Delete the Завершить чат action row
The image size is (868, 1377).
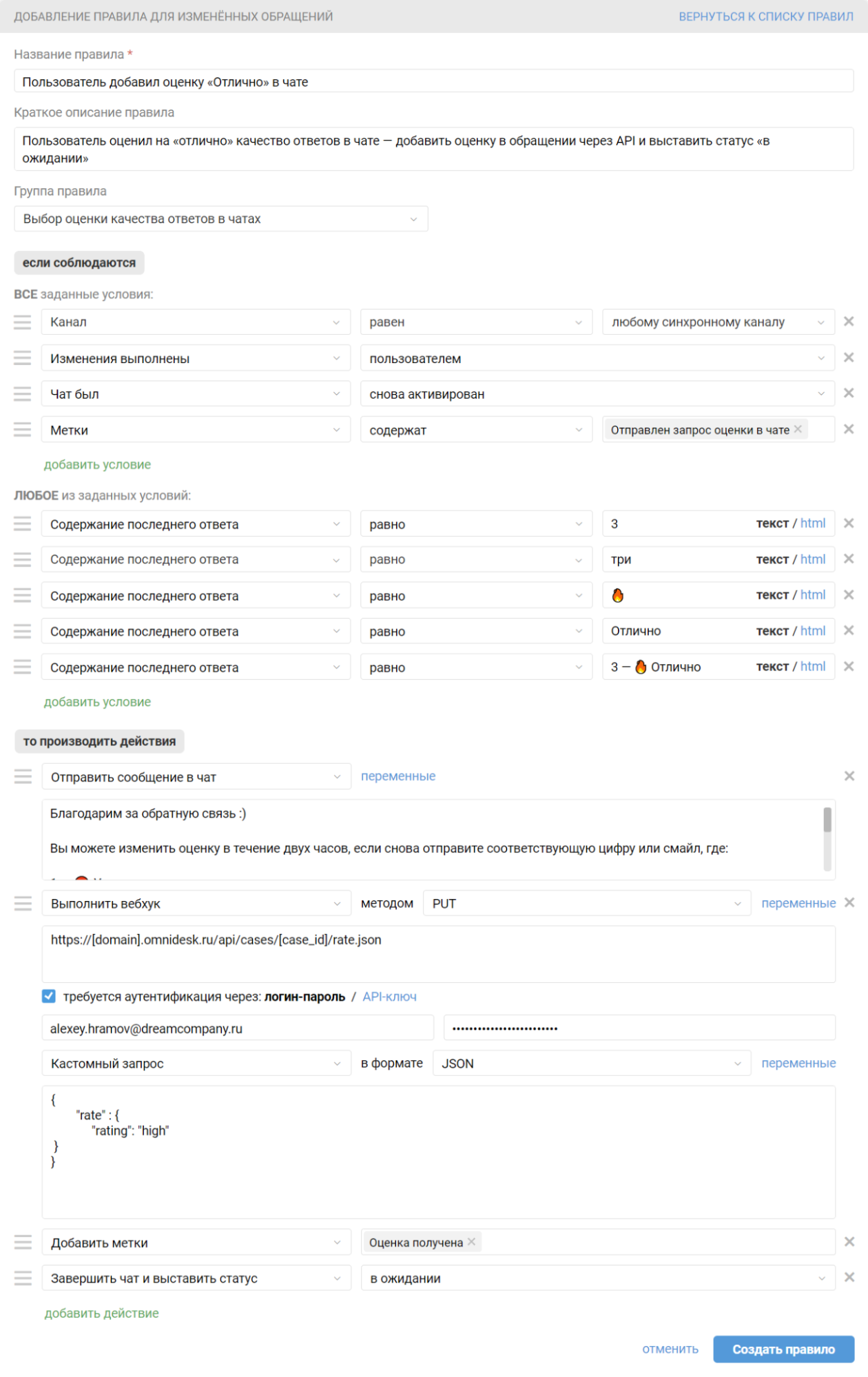click(849, 1277)
